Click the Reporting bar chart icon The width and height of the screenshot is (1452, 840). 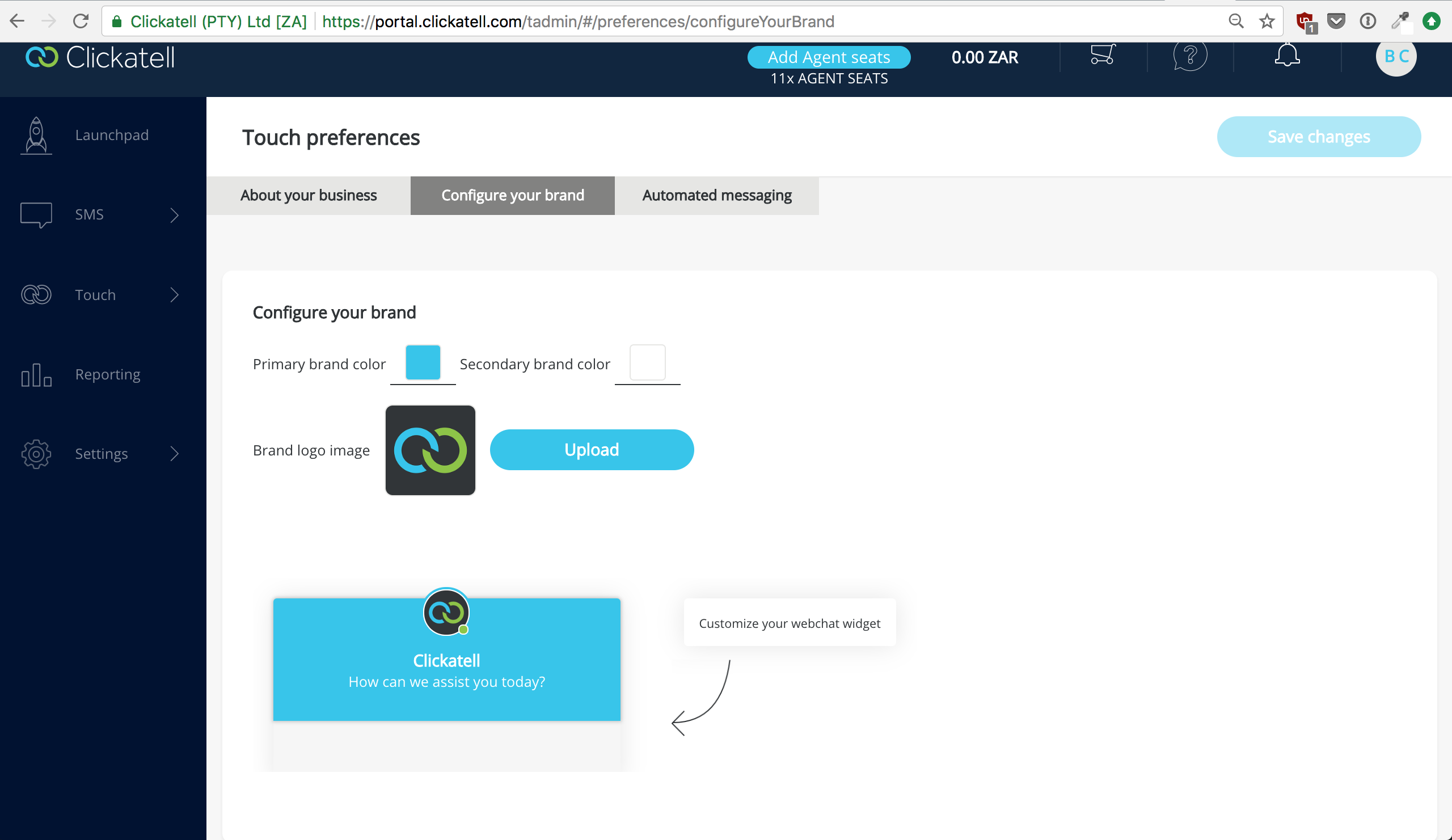click(36, 375)
